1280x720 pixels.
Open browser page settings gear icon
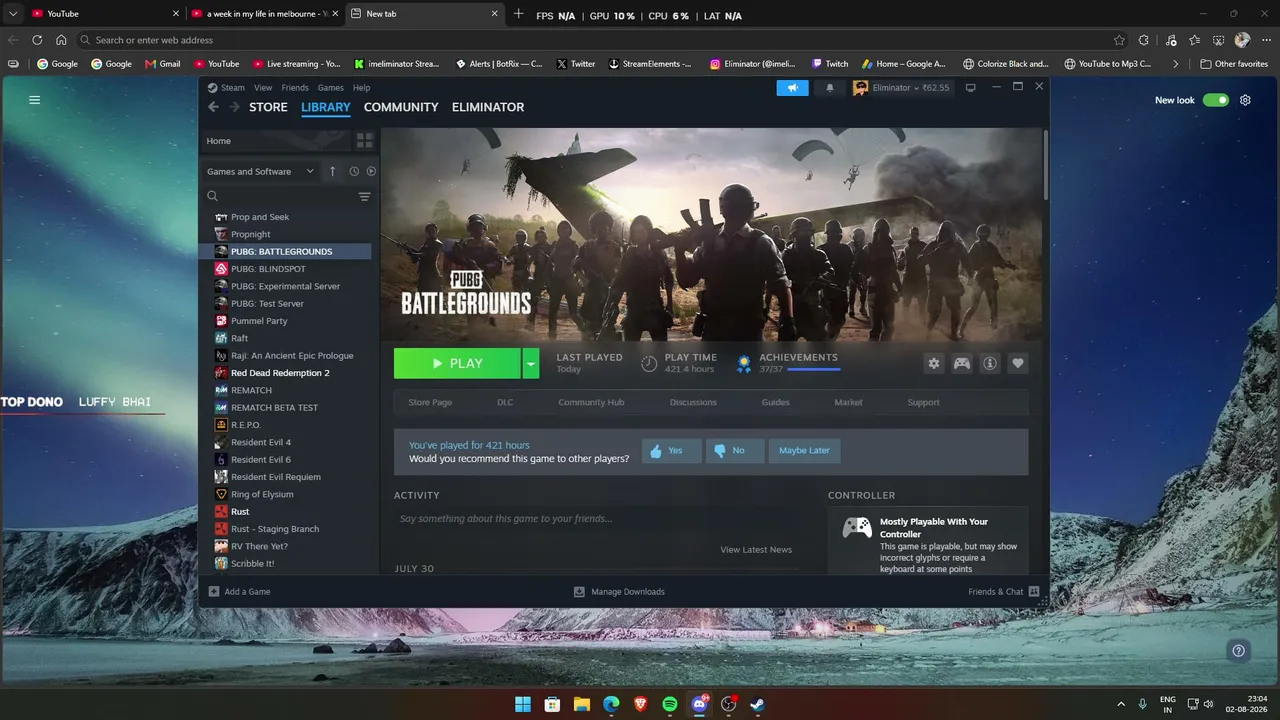(x=1245, y=100)
